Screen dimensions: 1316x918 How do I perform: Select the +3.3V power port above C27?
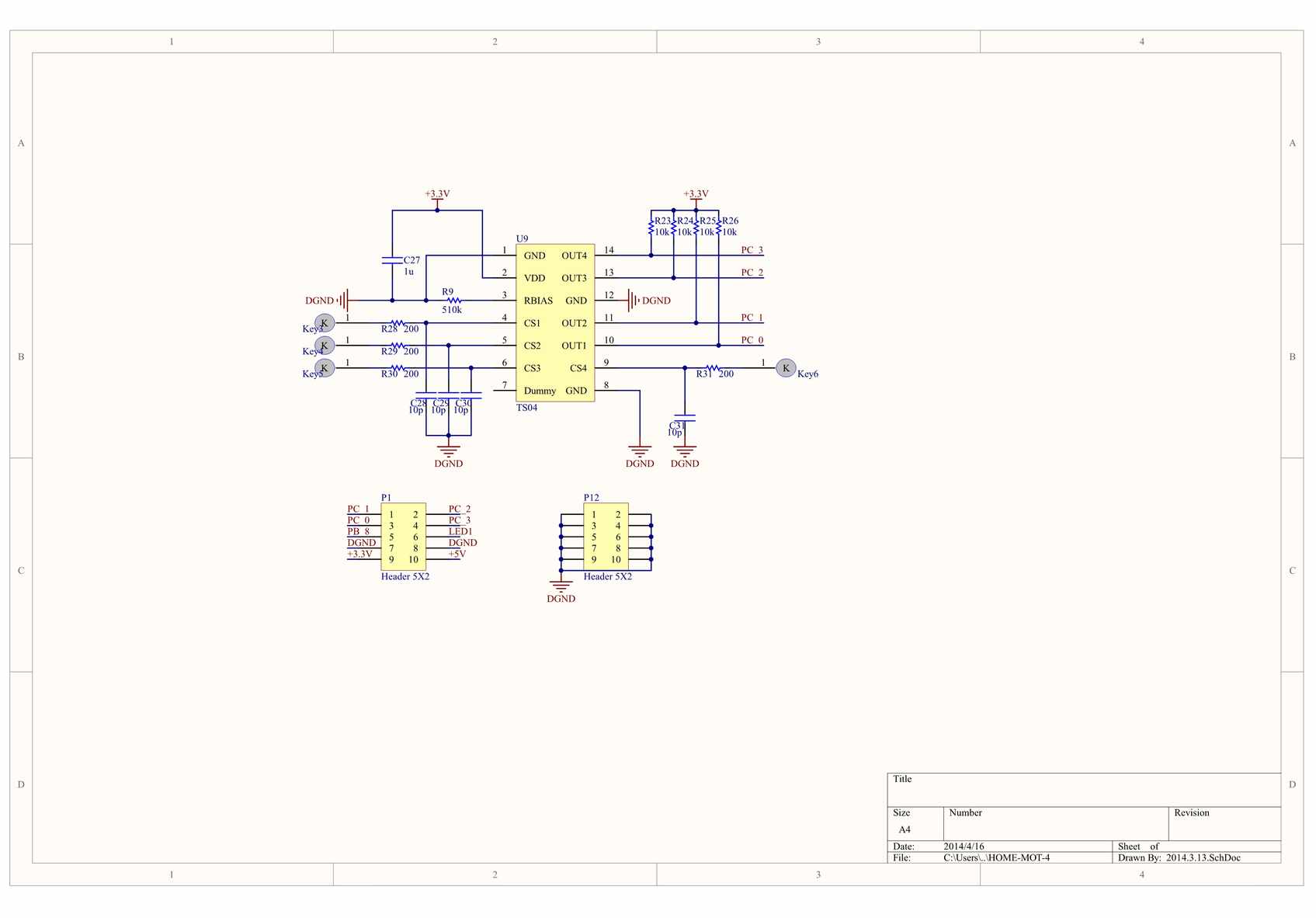point(437,198)
